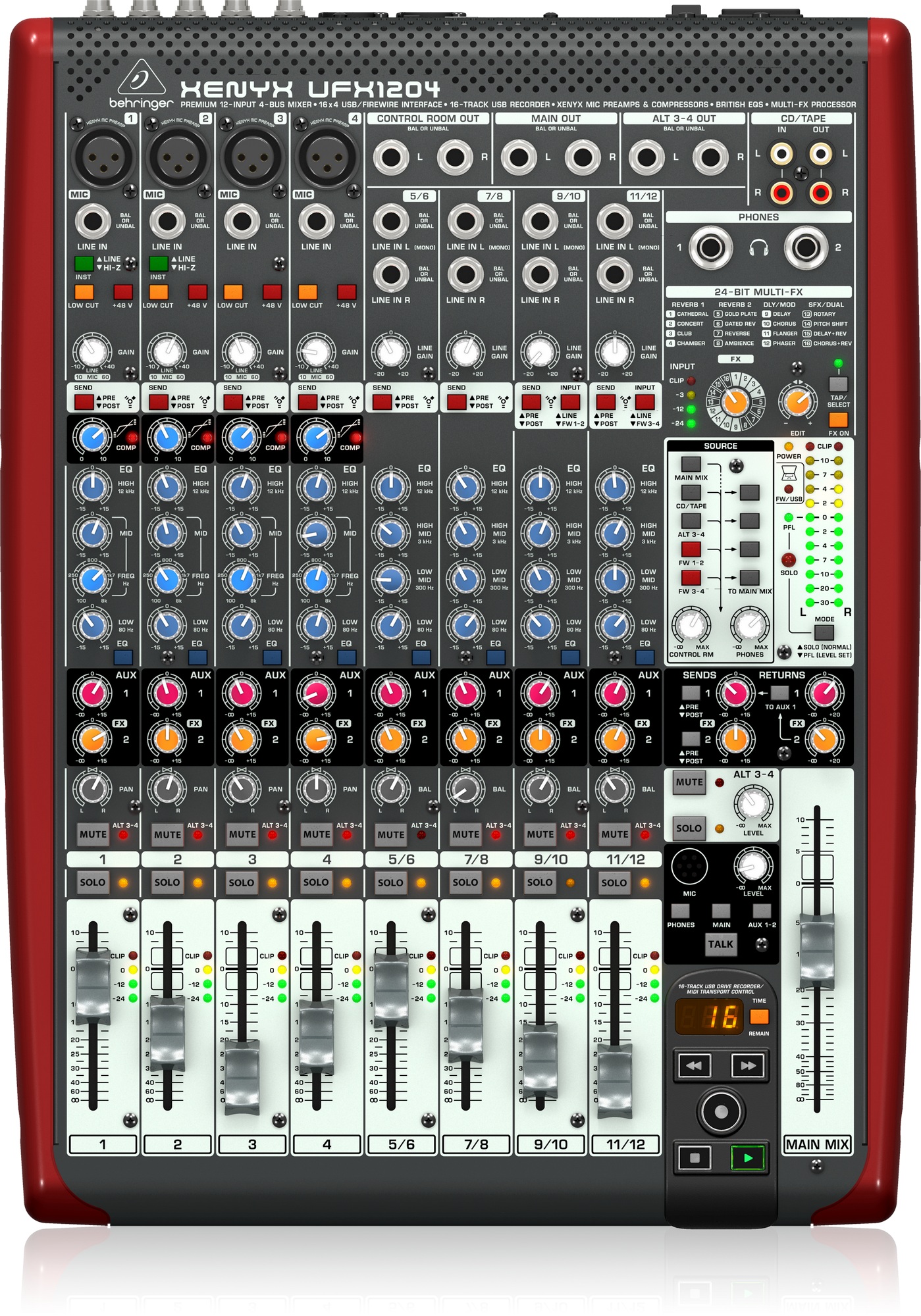Click the MAIN OUT L jack
921x1316 pixels.
pos(519,157)
